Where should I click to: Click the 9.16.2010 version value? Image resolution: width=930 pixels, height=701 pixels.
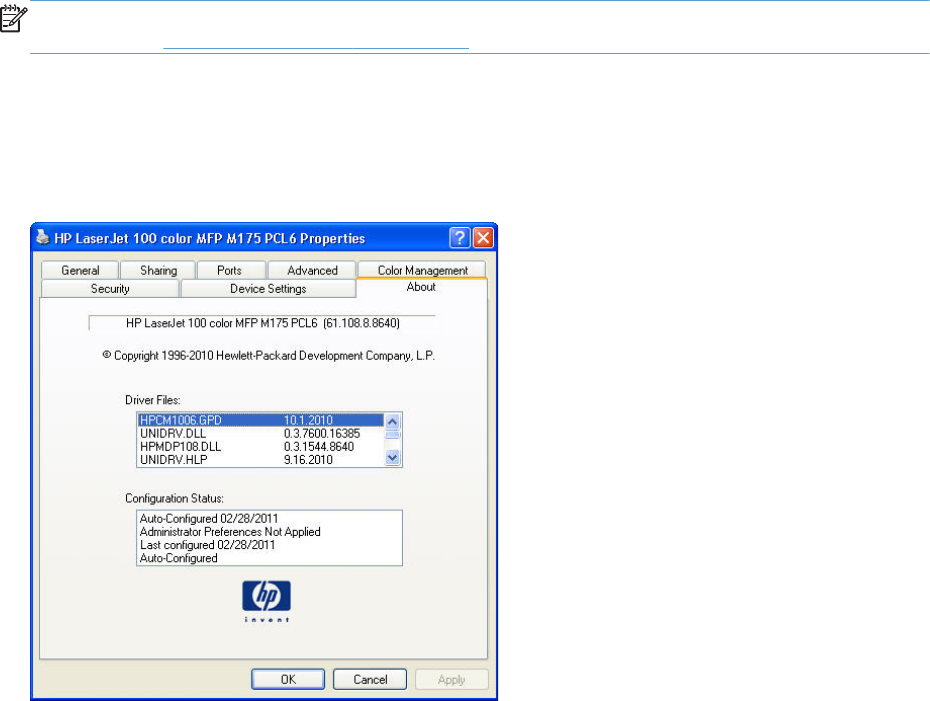308,460
